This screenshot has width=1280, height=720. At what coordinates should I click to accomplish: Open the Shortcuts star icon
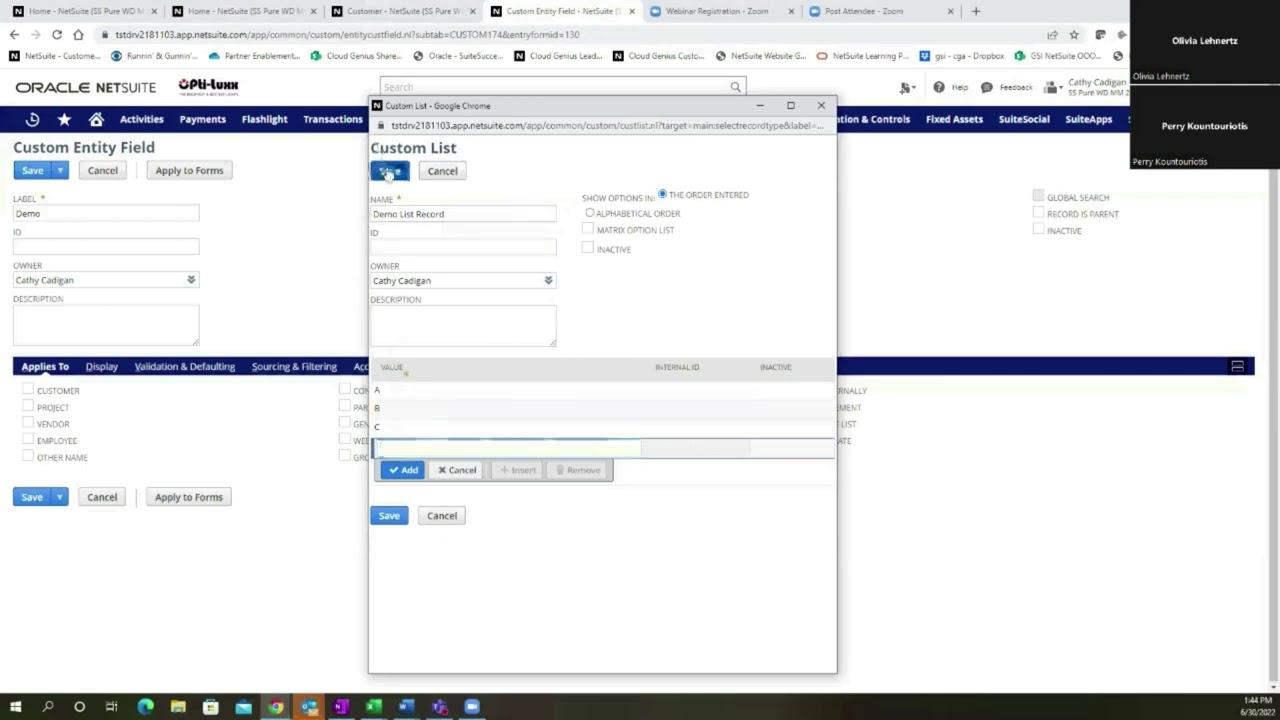[x=64, y=119]
